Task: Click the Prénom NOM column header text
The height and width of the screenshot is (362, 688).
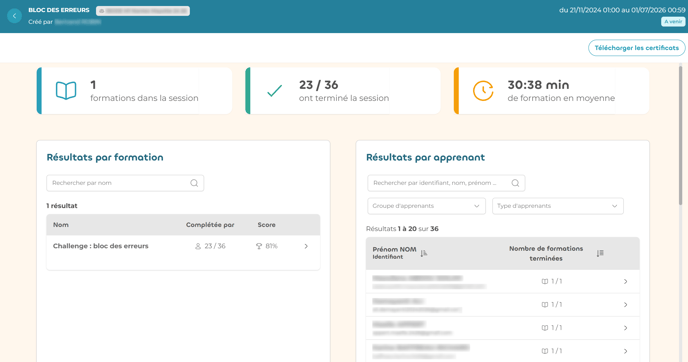Action: (x=394, y=249)
